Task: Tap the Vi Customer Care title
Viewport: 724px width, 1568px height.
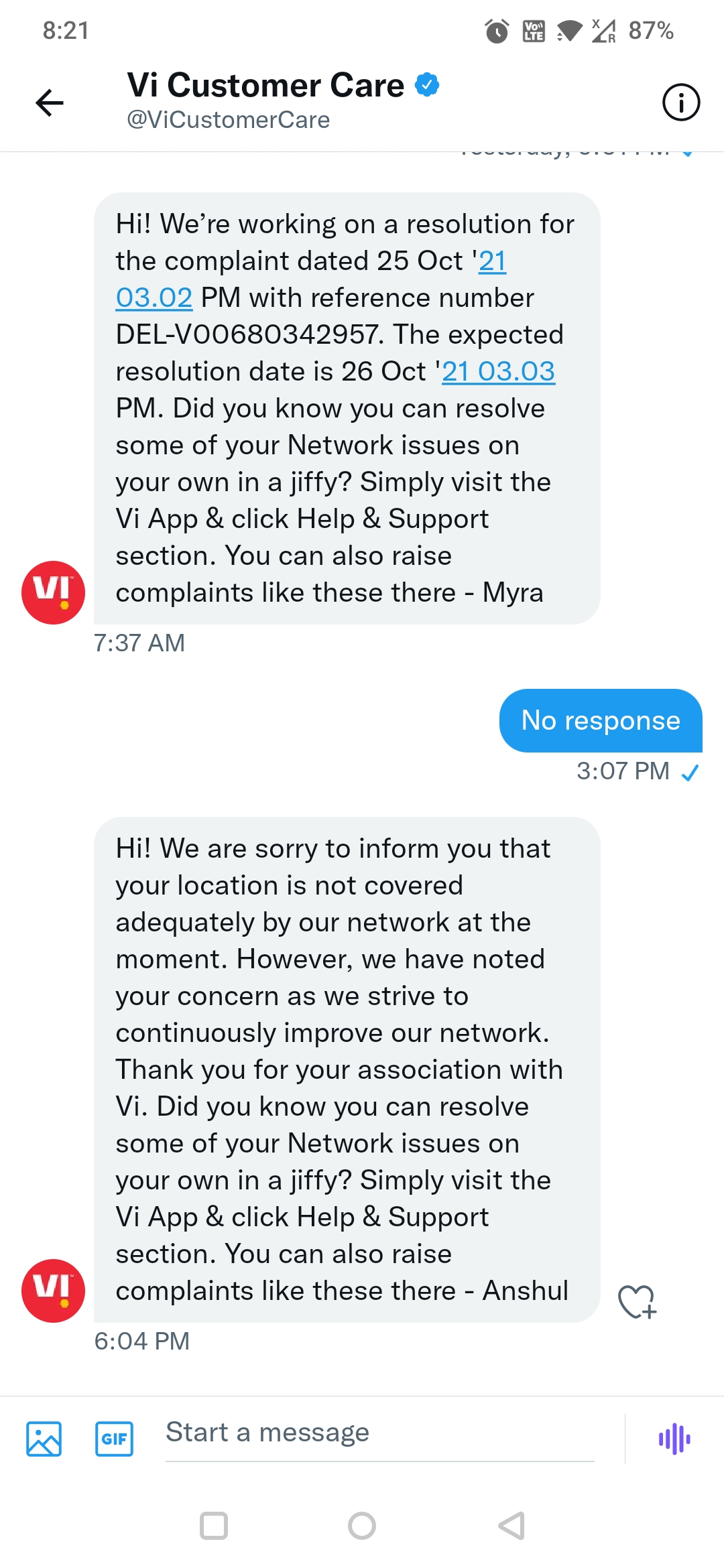Action: click(x=265, y=85)
